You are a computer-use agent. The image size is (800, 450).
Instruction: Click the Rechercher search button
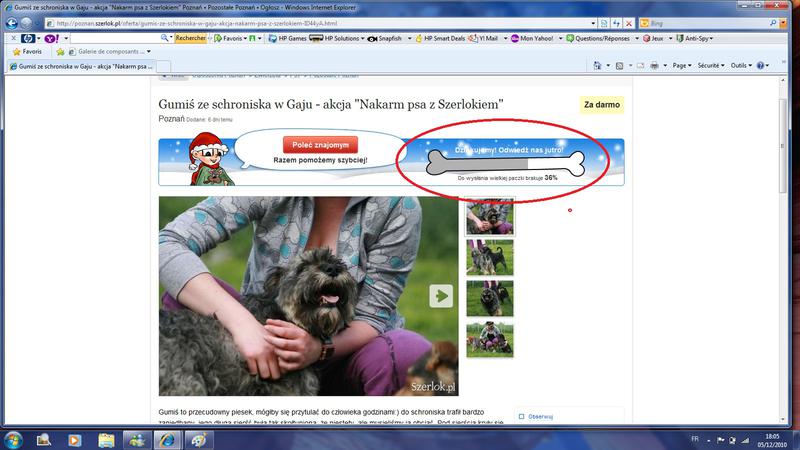[x=191, y=38]
